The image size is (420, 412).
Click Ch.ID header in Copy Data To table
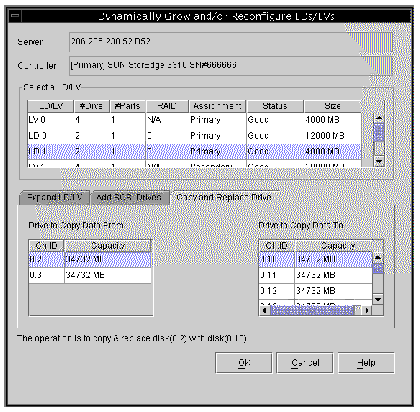pyautogui.click(x=277, y=246)
